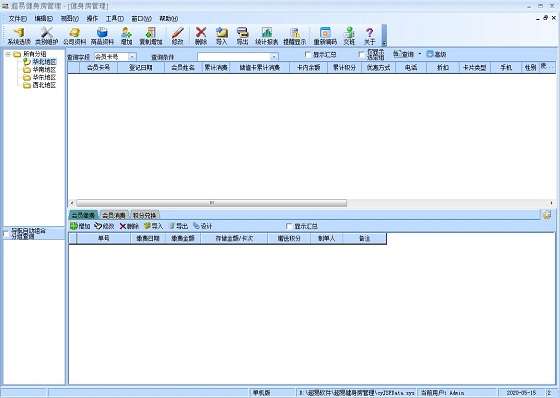Enable the upper 显示汇总 checkbox
Image resolution: width=560 pixels, height=398 pixels.
click(x=308, y=54)
